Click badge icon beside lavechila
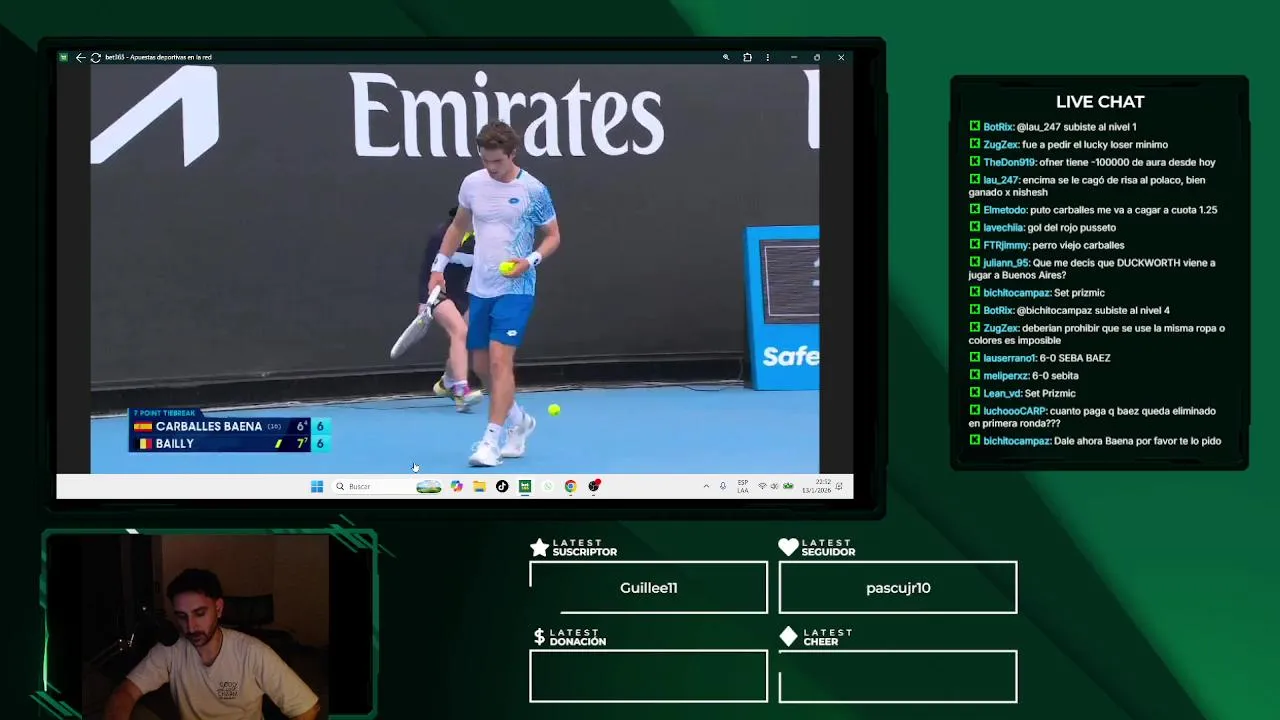Image resolution: width=1280 pixels, height=720 pixels. click(x=974, y=227)
